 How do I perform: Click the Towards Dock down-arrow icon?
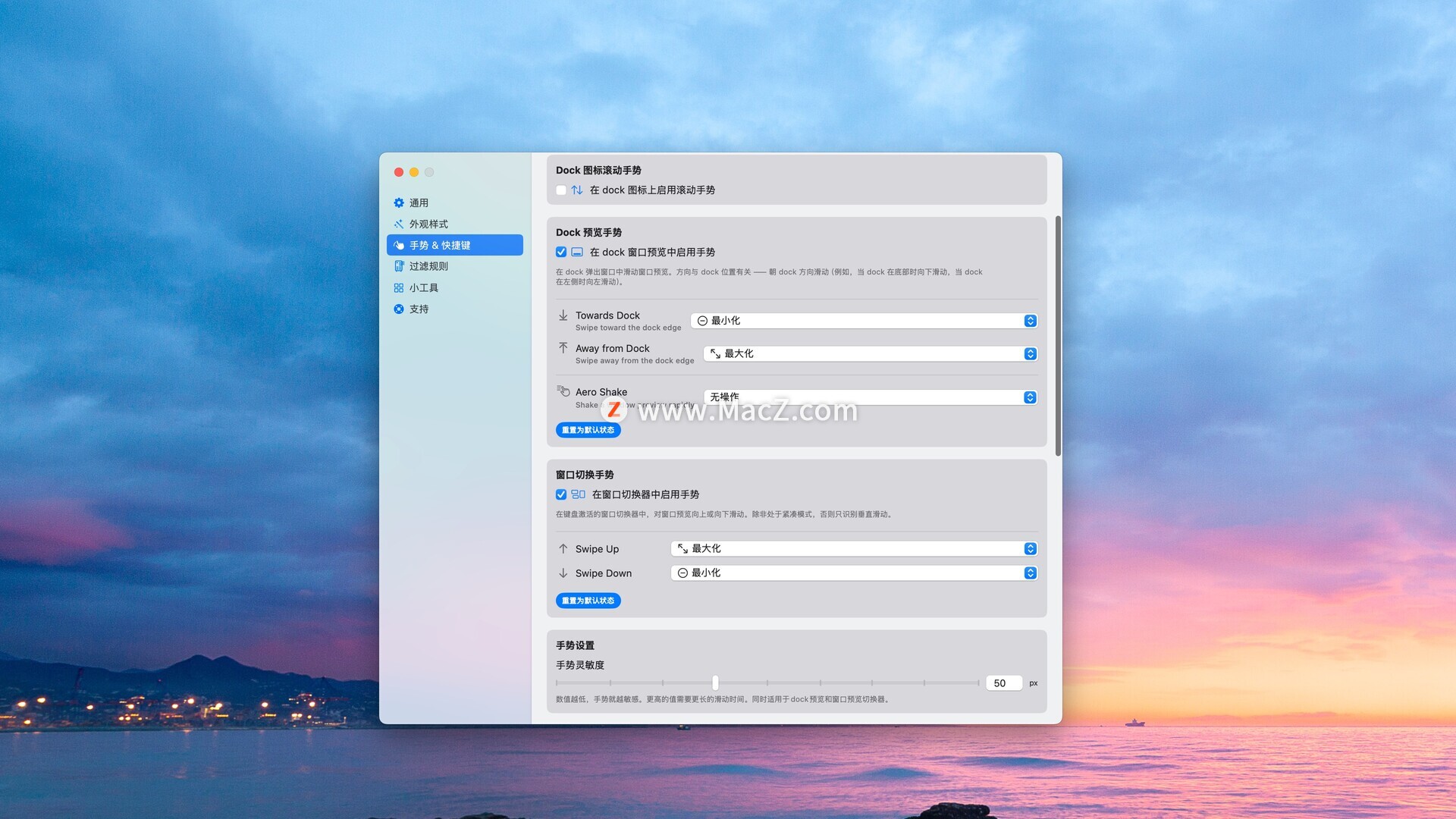(x=563, y=315)
